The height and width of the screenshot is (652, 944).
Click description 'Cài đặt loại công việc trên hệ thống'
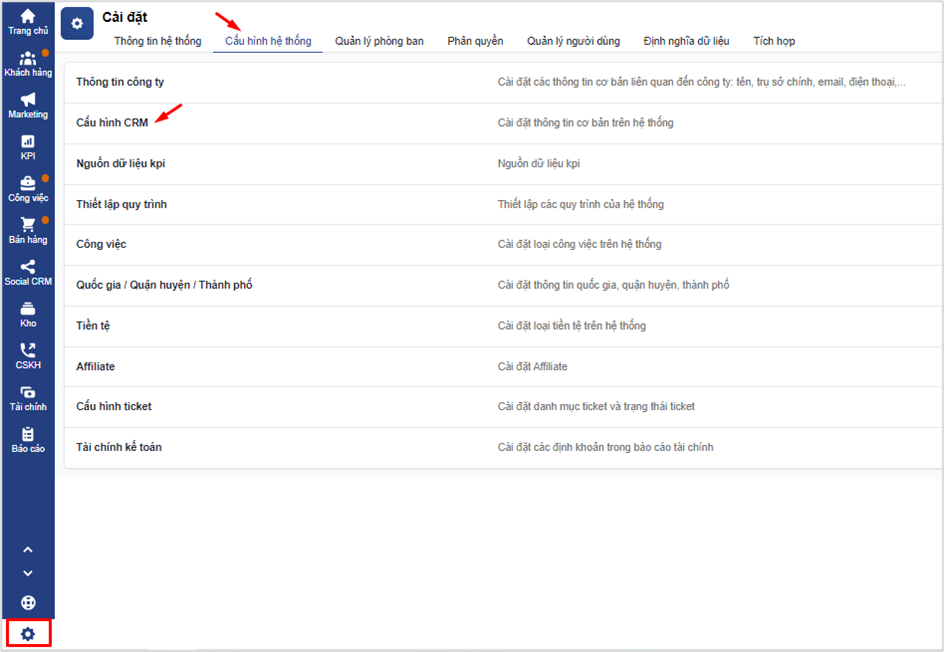coord(579,244)
